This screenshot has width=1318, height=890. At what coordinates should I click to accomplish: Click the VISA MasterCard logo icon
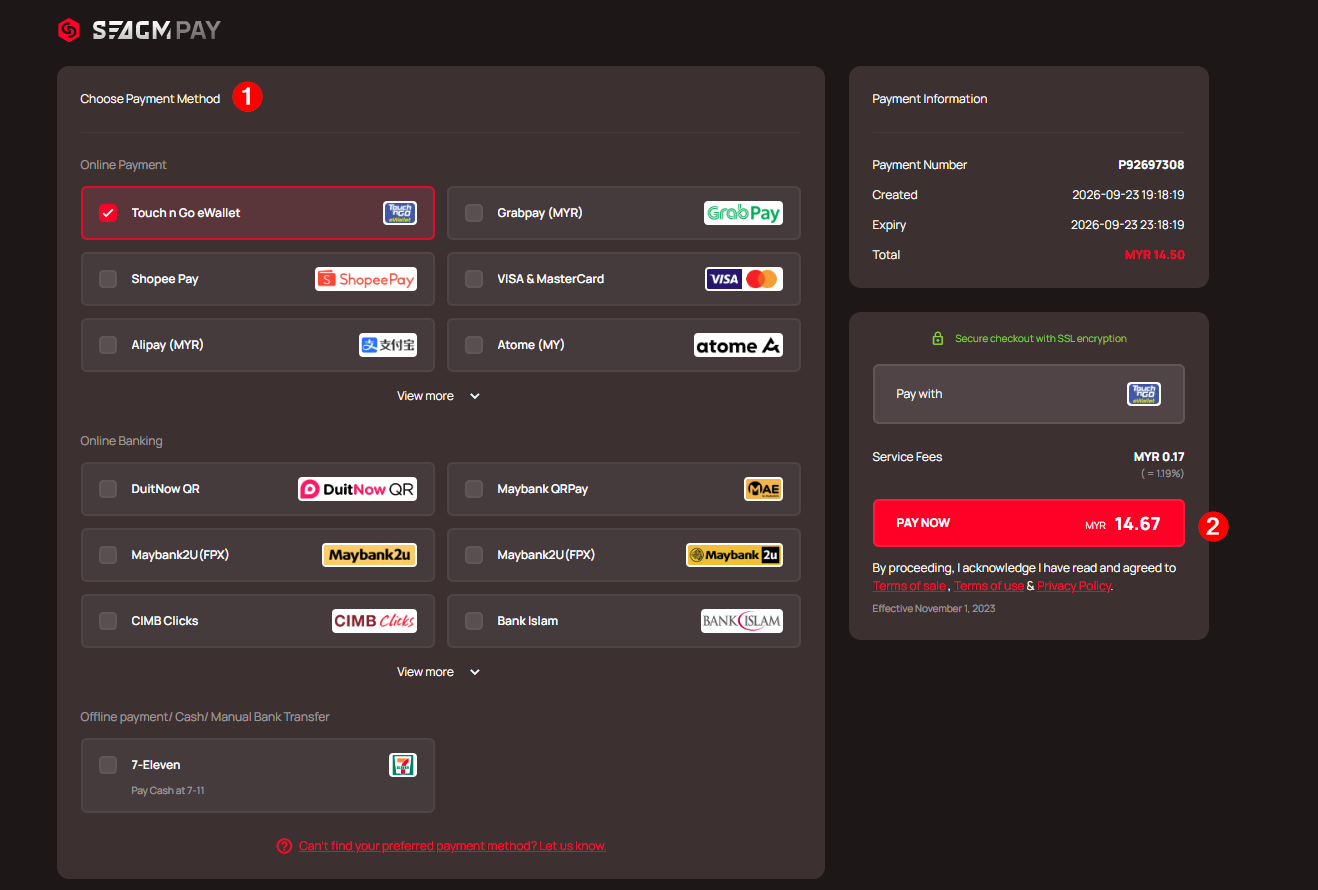point(743,279)
